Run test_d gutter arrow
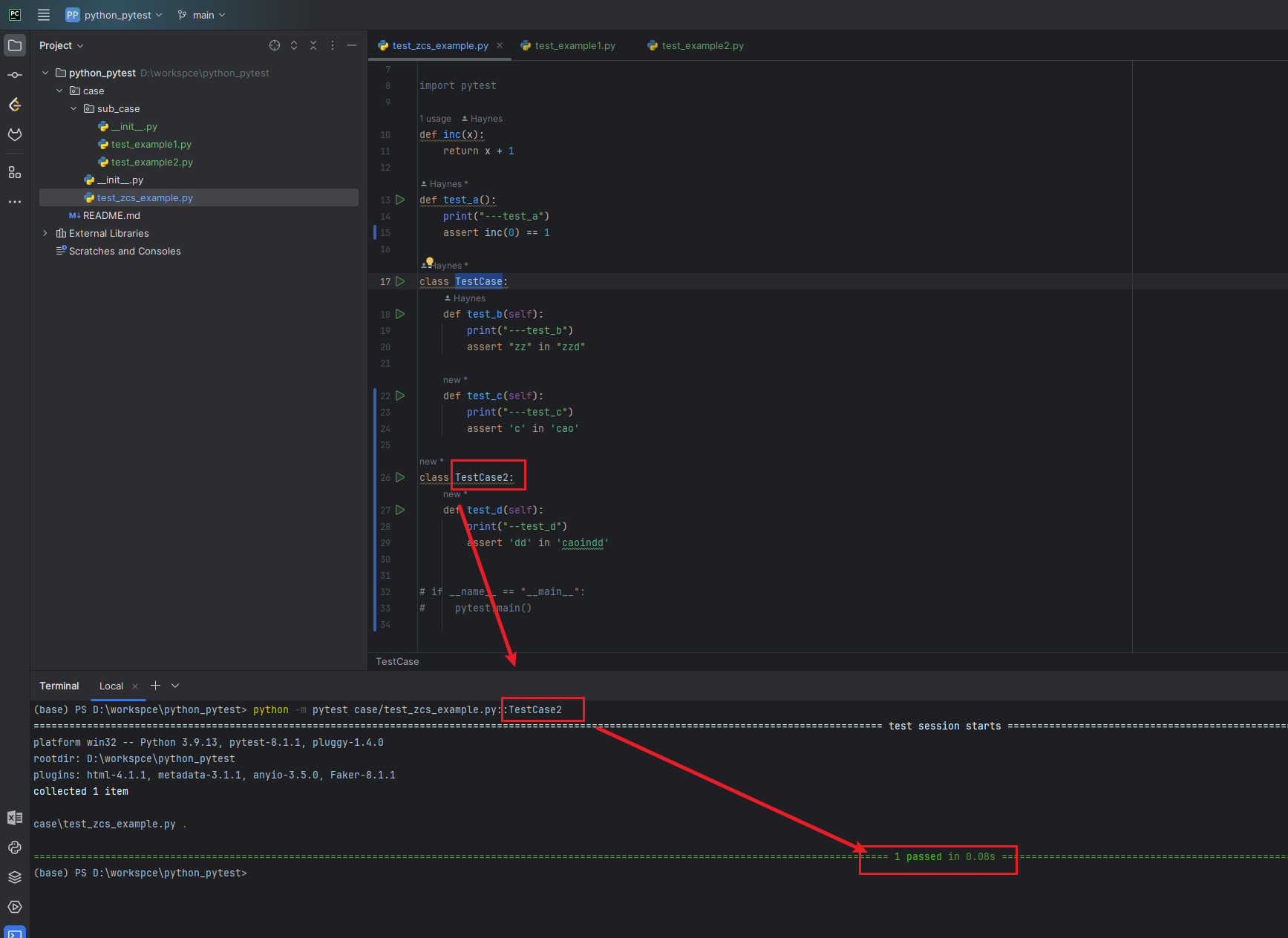Image resolution: width=1288 pixels, height=938 pixels. click(400, 510)
